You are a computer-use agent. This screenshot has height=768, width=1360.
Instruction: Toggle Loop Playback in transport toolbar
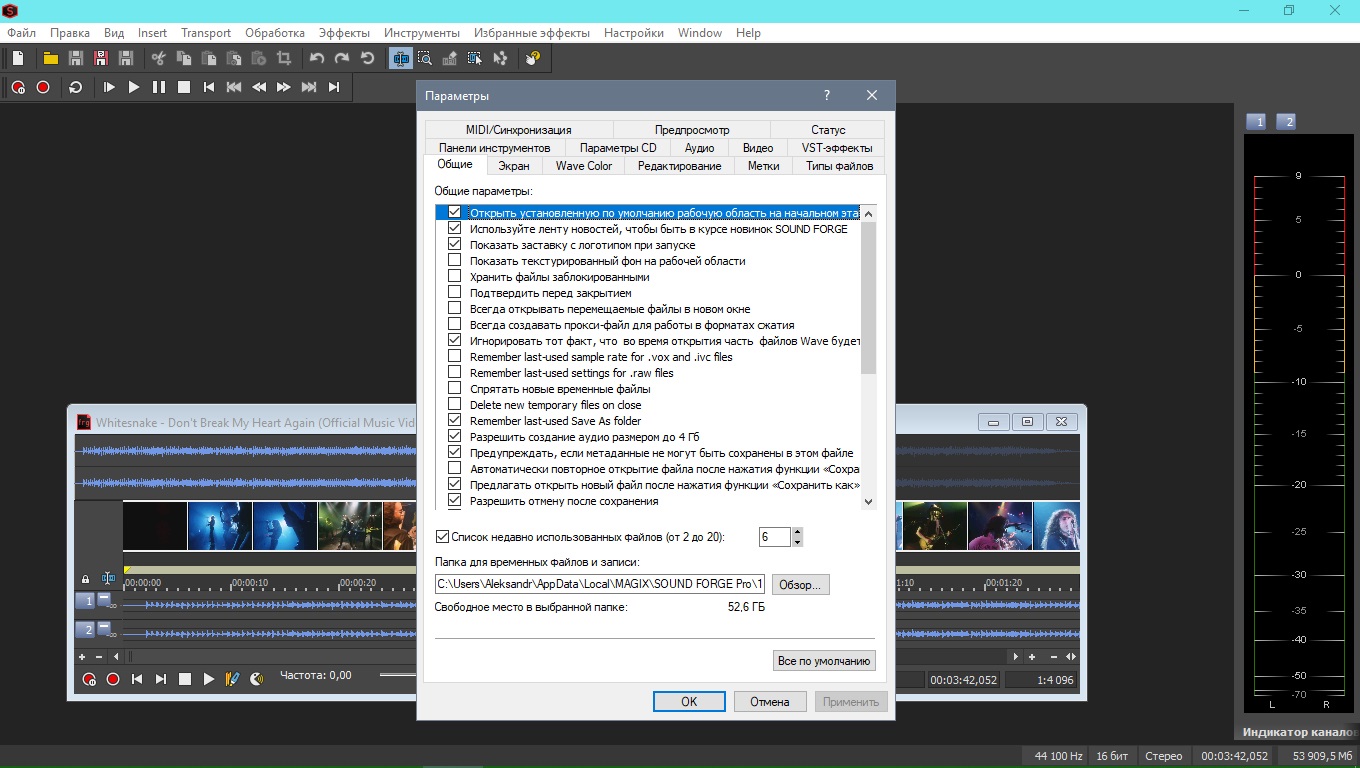[76, 88]
